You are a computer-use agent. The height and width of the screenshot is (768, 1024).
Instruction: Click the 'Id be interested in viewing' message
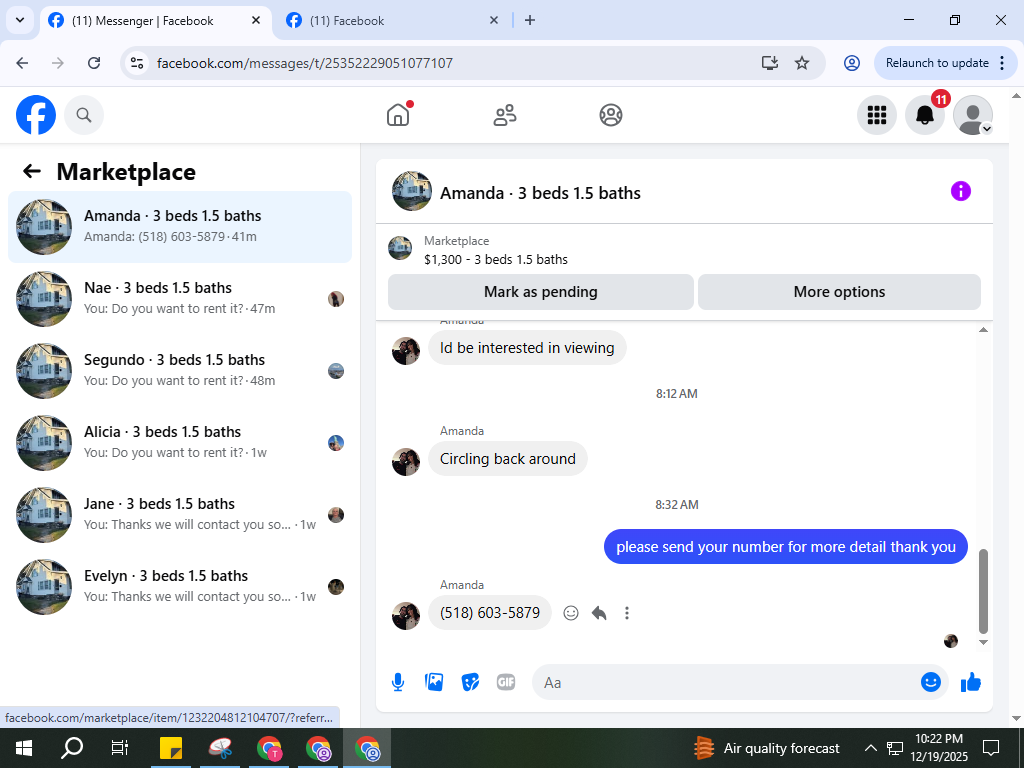[x=527, y=347]
